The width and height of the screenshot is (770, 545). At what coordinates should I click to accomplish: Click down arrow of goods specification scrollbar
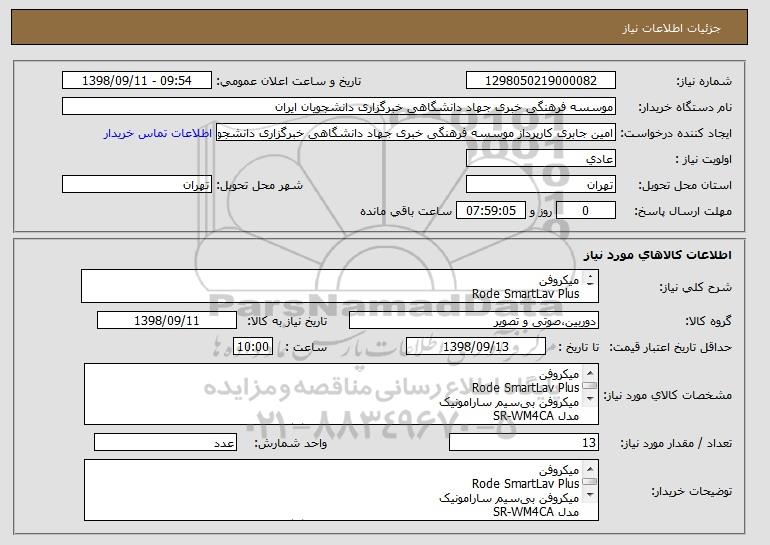tap(590, 398)
